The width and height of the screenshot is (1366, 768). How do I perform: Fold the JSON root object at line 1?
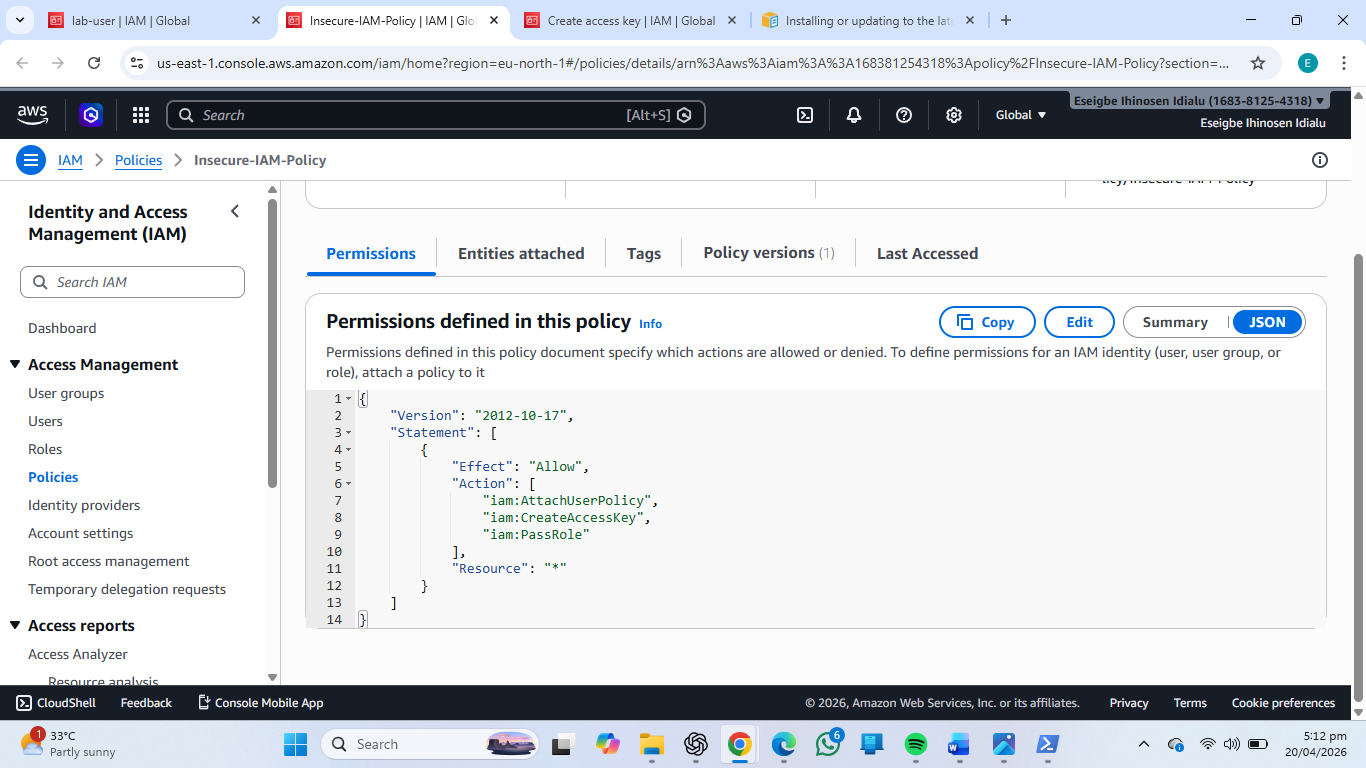click(348, 399)
